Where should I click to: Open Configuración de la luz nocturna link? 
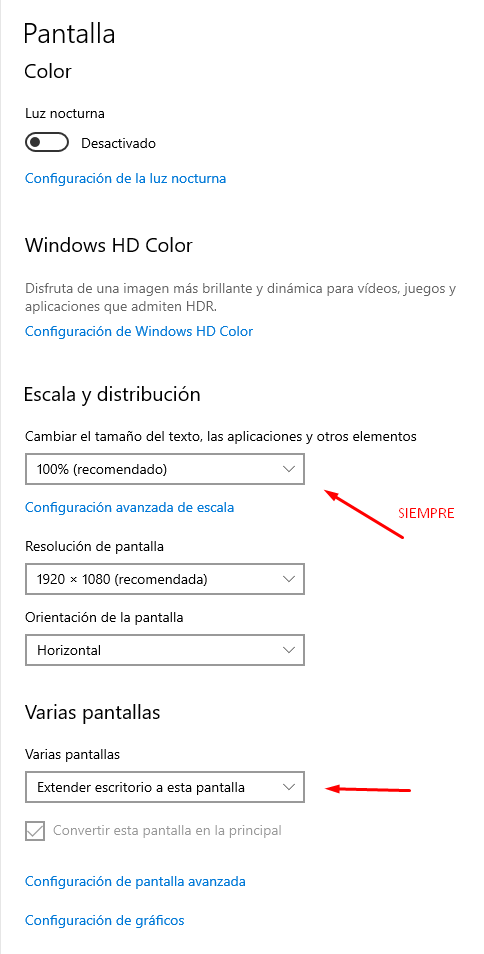pos(125,178)
